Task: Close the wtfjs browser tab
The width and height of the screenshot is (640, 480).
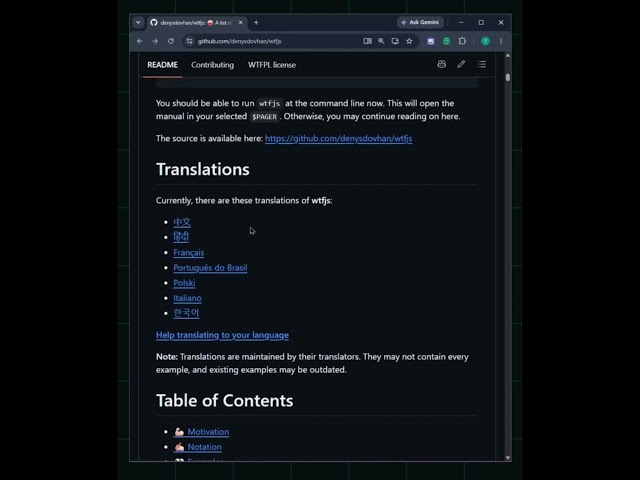Action: coord(240,22)
